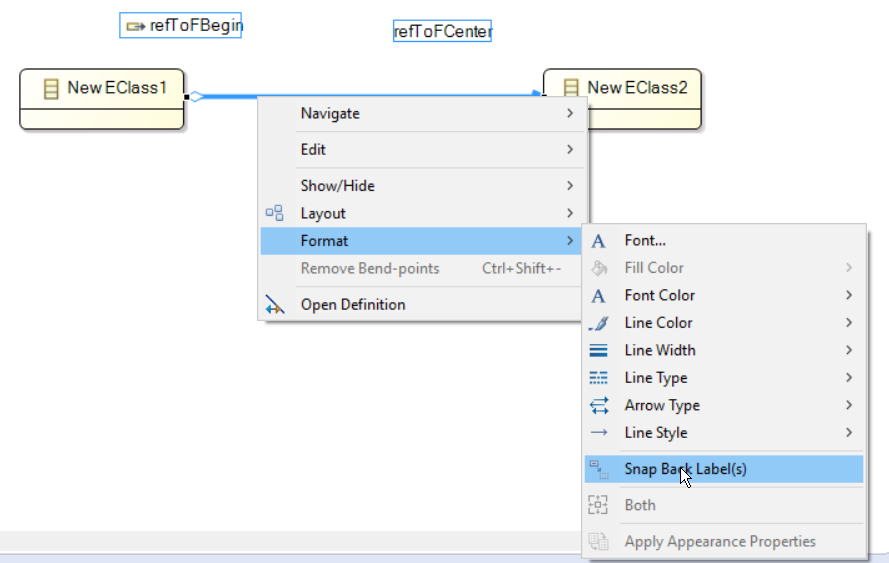Expand the Show/Hide submenu arrow
This screenshot has width=889, height=563.
[x=570, y=186]
